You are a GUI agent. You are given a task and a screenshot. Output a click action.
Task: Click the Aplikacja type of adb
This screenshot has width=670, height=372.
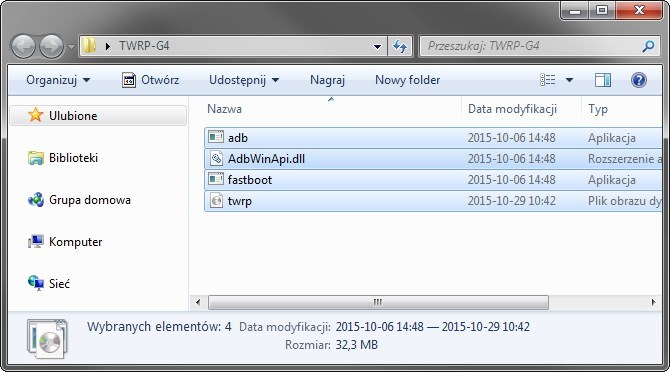(611, 138)
